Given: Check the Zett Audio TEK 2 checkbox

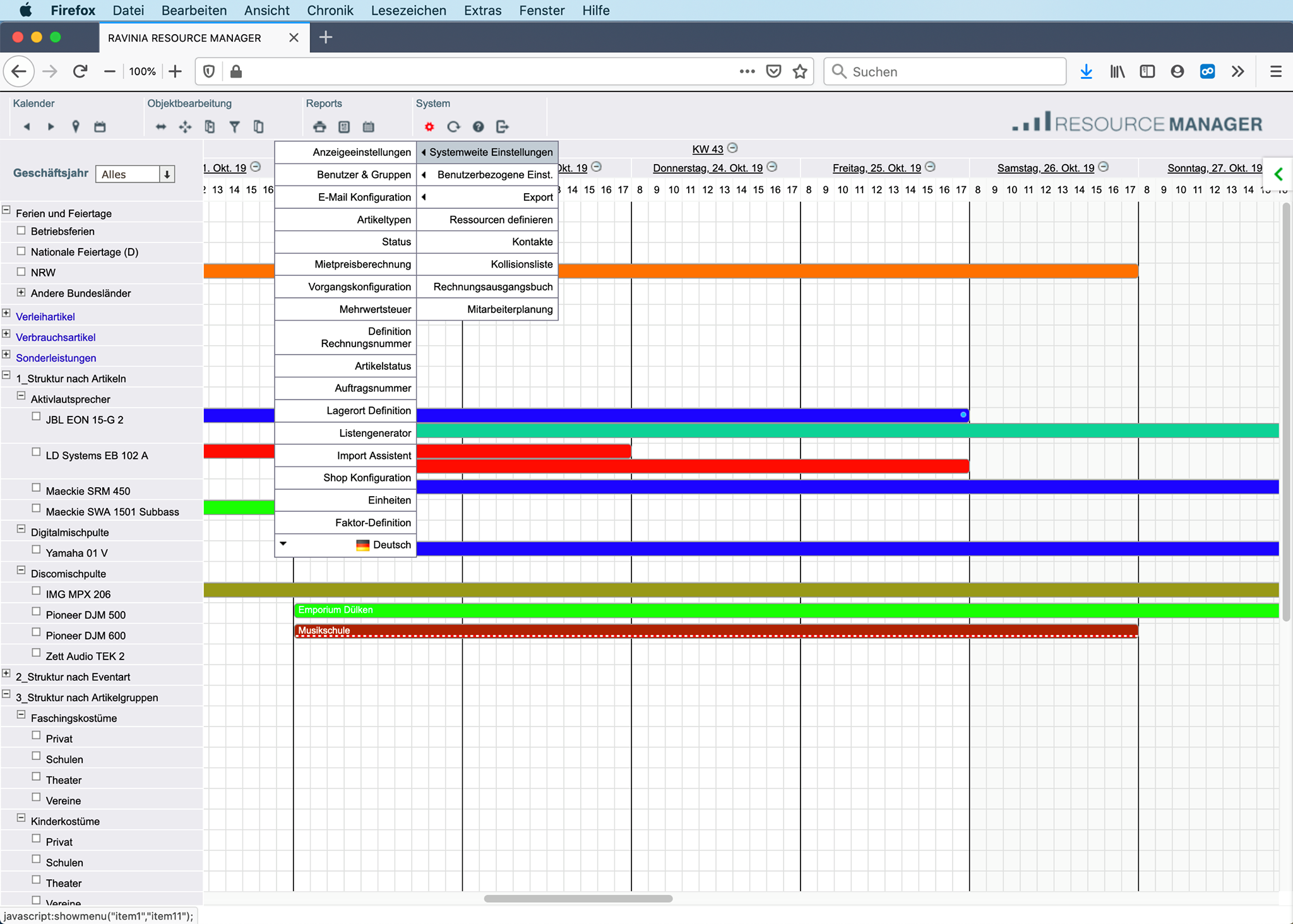Looking at the screenshot, I should tap(36, 653).
